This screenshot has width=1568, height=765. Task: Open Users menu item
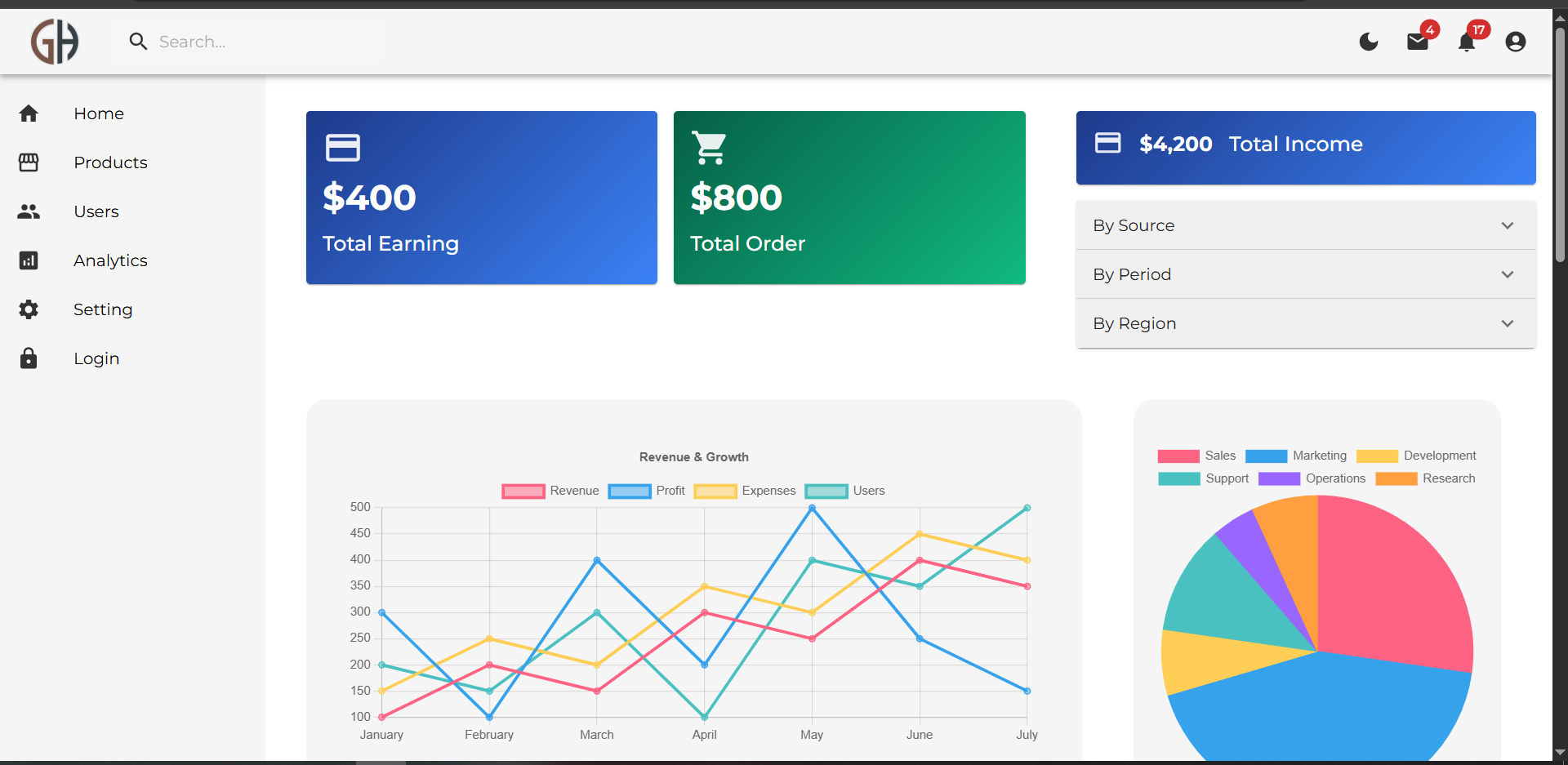pyautogui.click(x=96, y=211)
